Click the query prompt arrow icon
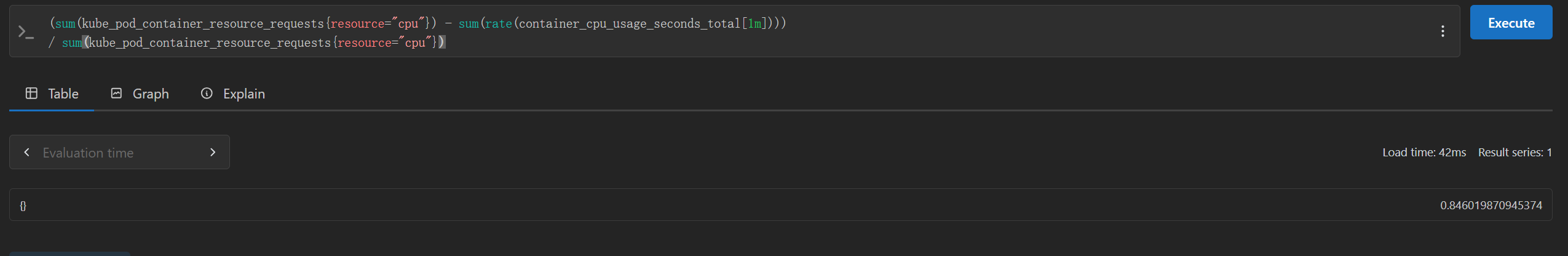 click(26, 32)
